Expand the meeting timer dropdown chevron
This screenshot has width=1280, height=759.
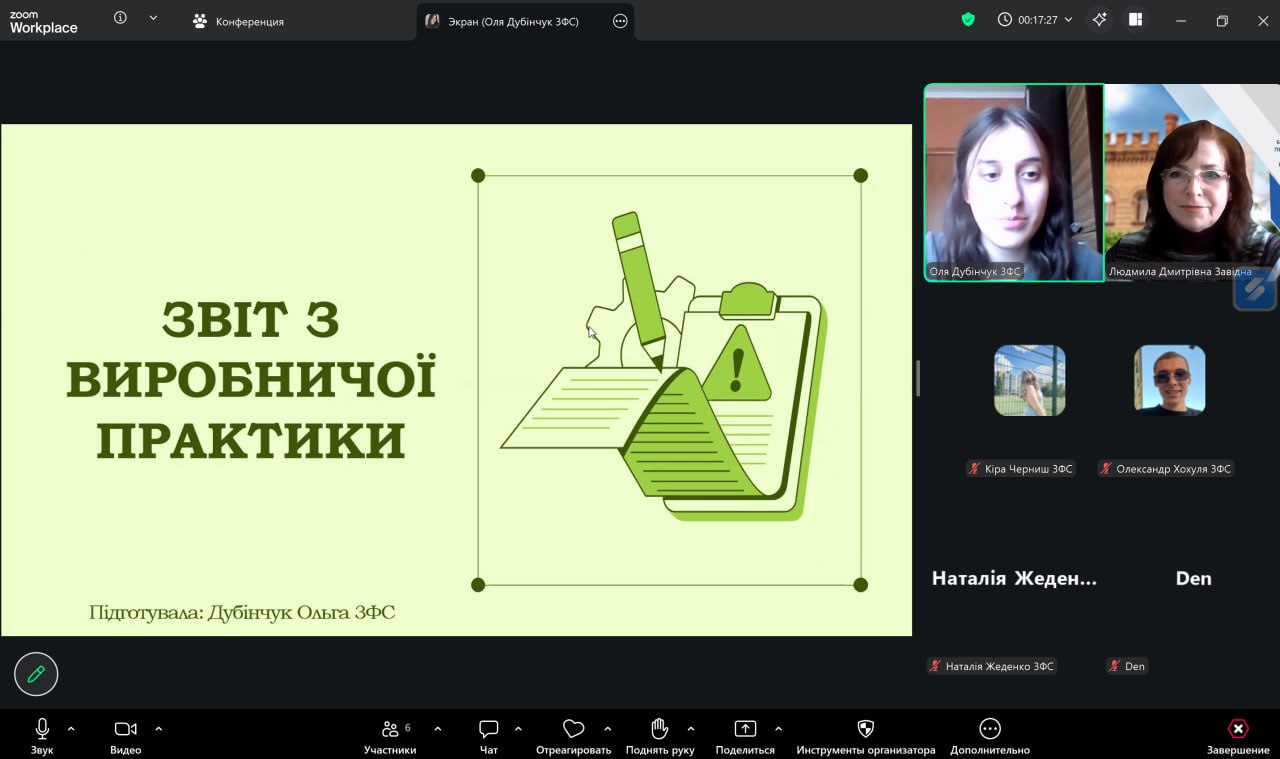pyautogui.click(x=1068, y=20)
